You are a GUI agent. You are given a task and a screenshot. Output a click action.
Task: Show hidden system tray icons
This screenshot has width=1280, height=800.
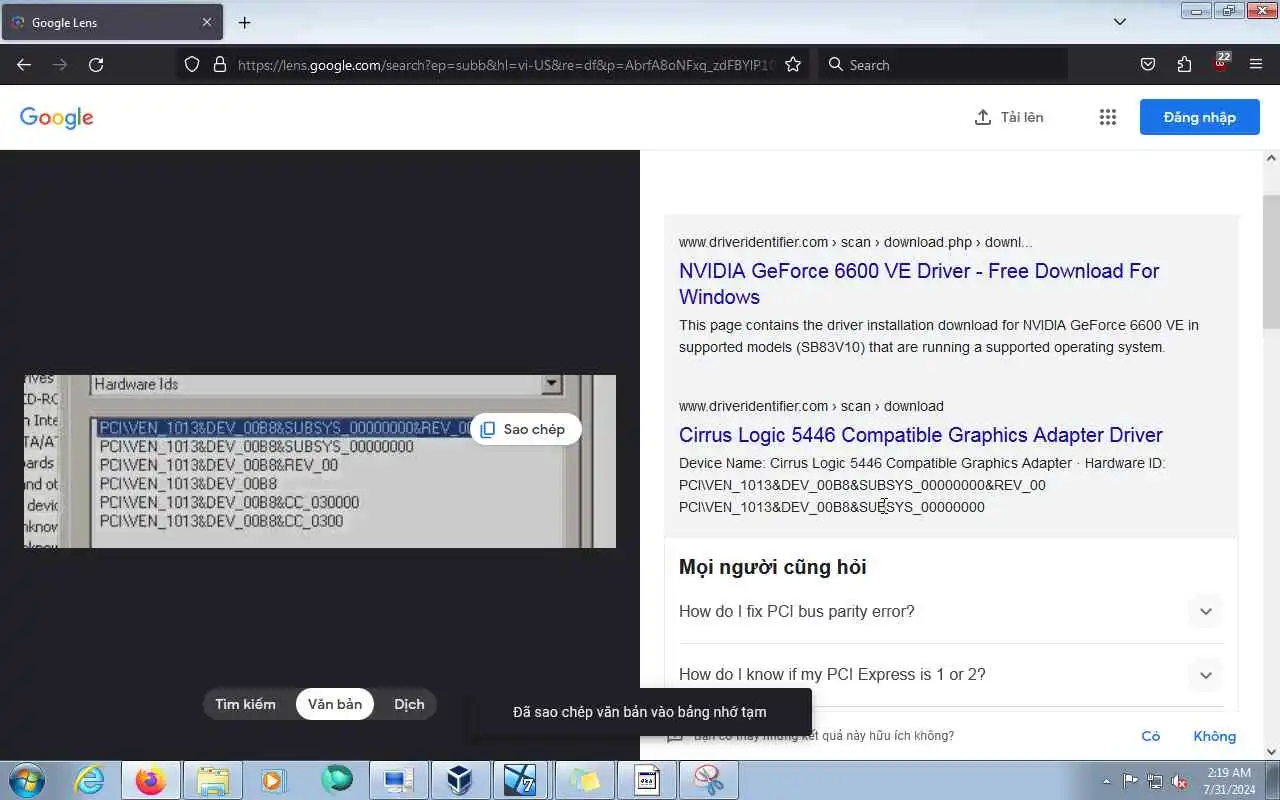pyautogui.click(x=1106, y=781)
